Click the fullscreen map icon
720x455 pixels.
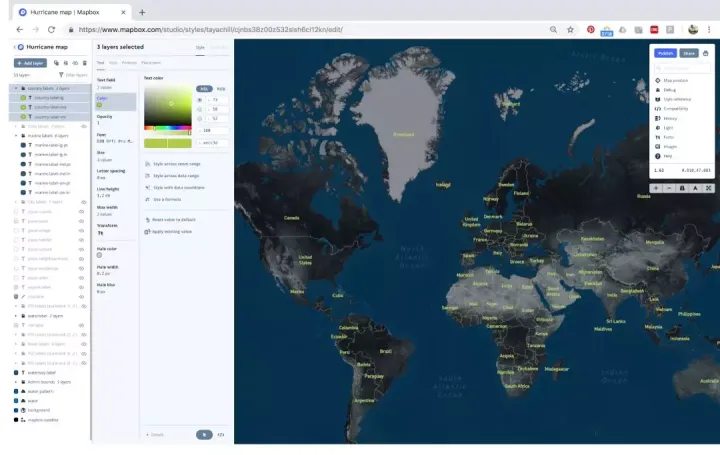coord(707,187)
